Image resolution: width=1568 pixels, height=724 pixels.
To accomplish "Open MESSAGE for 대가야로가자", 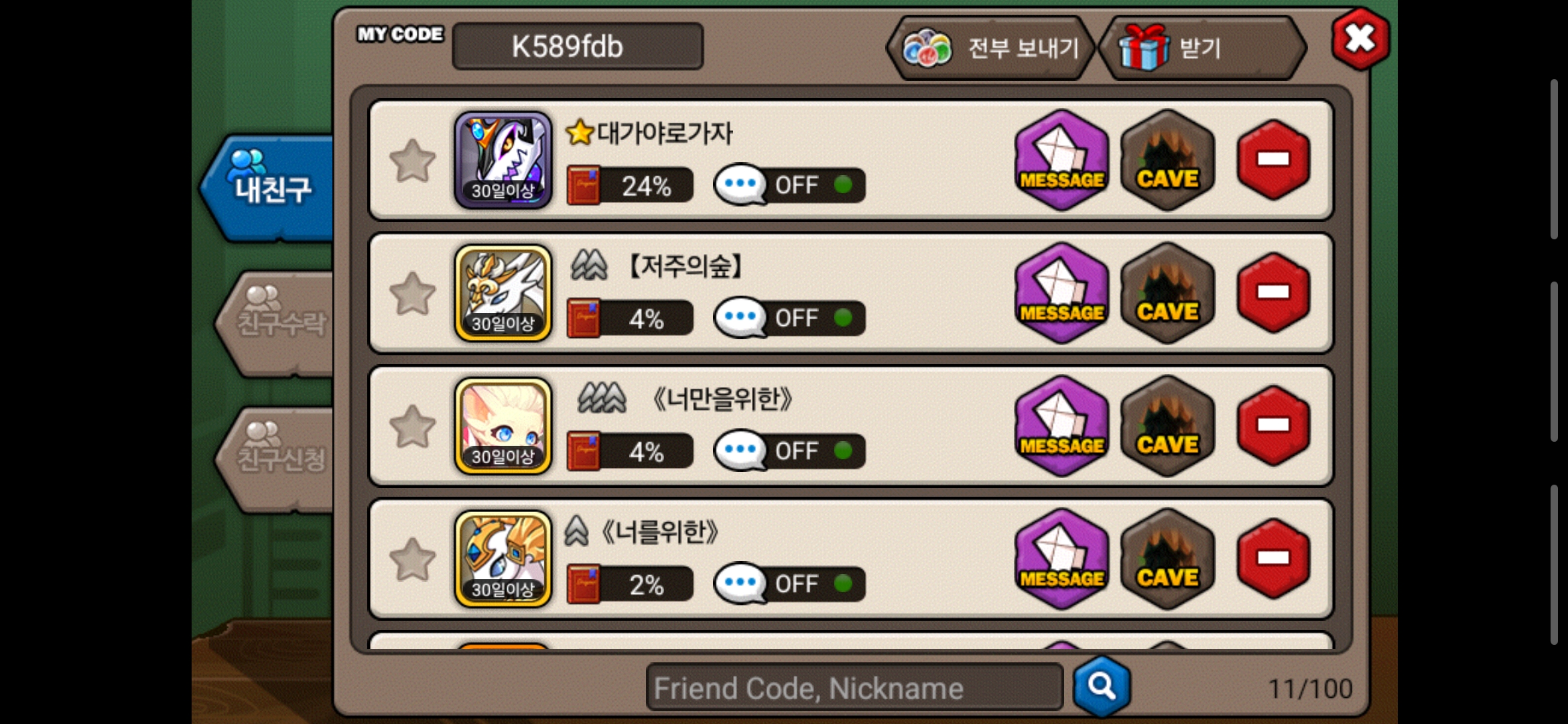I will (x=1061, y=160).
